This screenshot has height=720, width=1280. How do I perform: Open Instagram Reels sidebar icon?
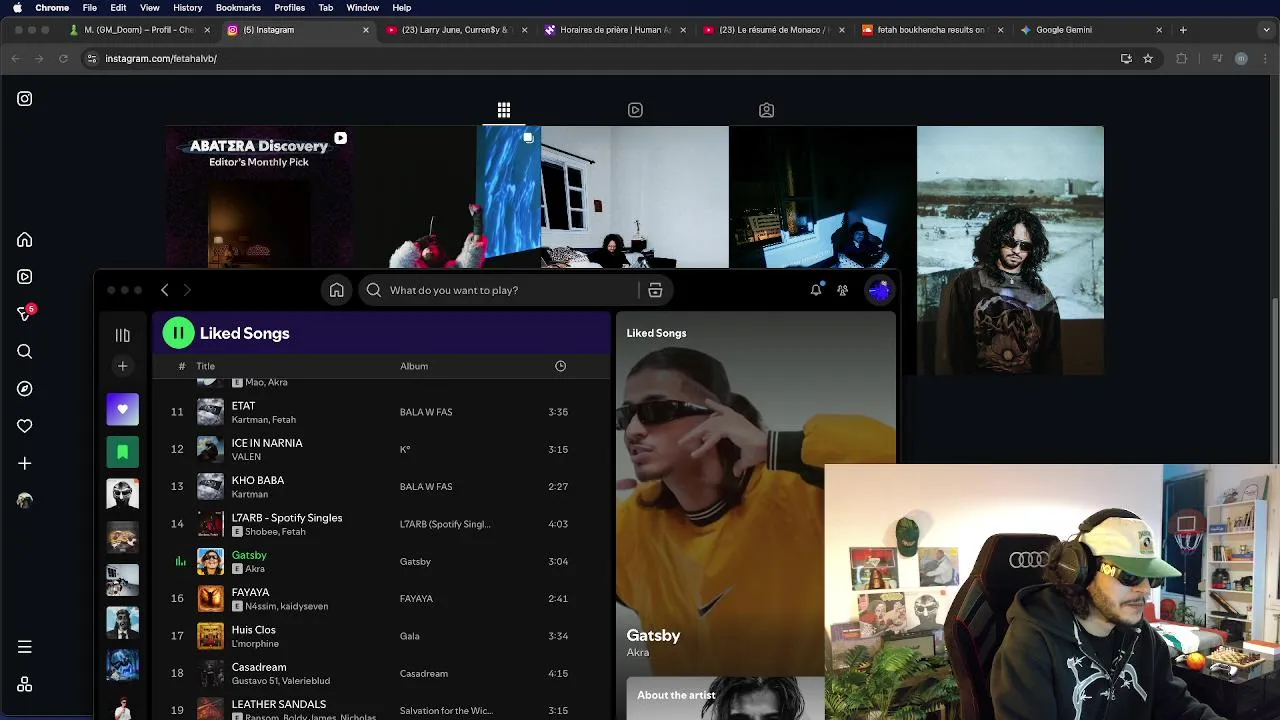(x=25, y=277)
